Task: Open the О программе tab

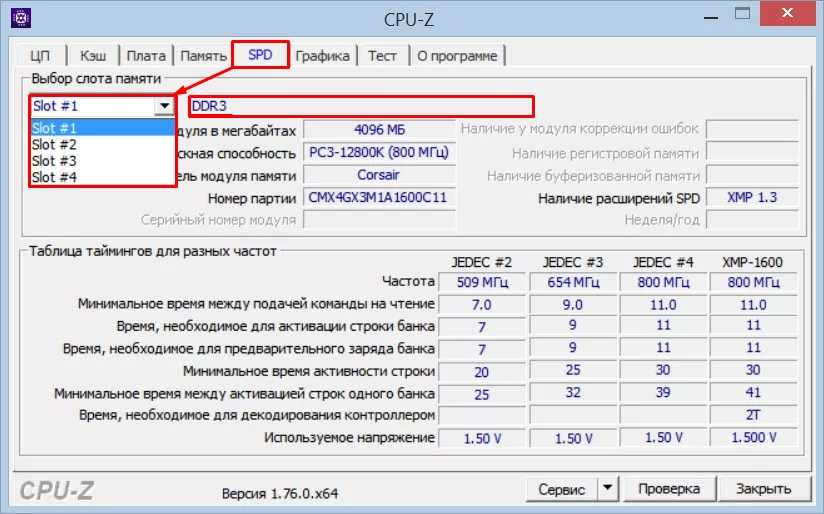Action: (x=457, y=56)
